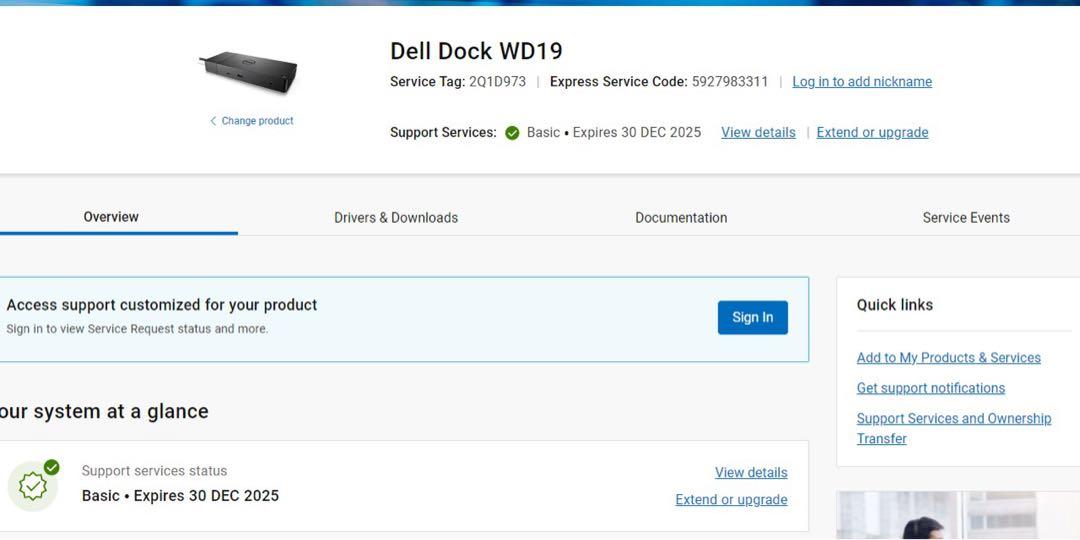Open Add to My Products & Services link

tap(948, 357)
